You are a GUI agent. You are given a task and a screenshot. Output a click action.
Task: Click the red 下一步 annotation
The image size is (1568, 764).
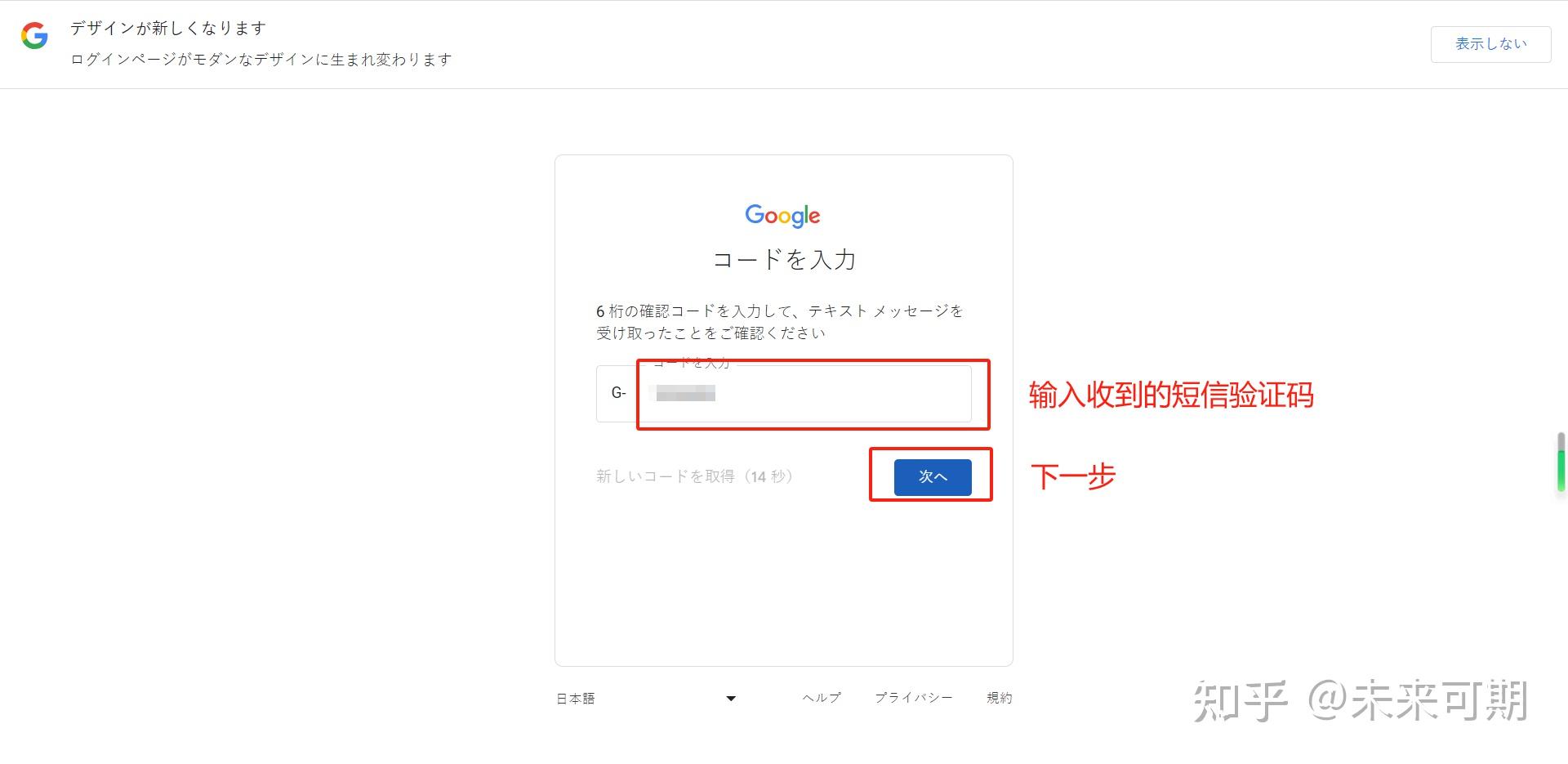pyautogui.click(x=1073, y=476)
